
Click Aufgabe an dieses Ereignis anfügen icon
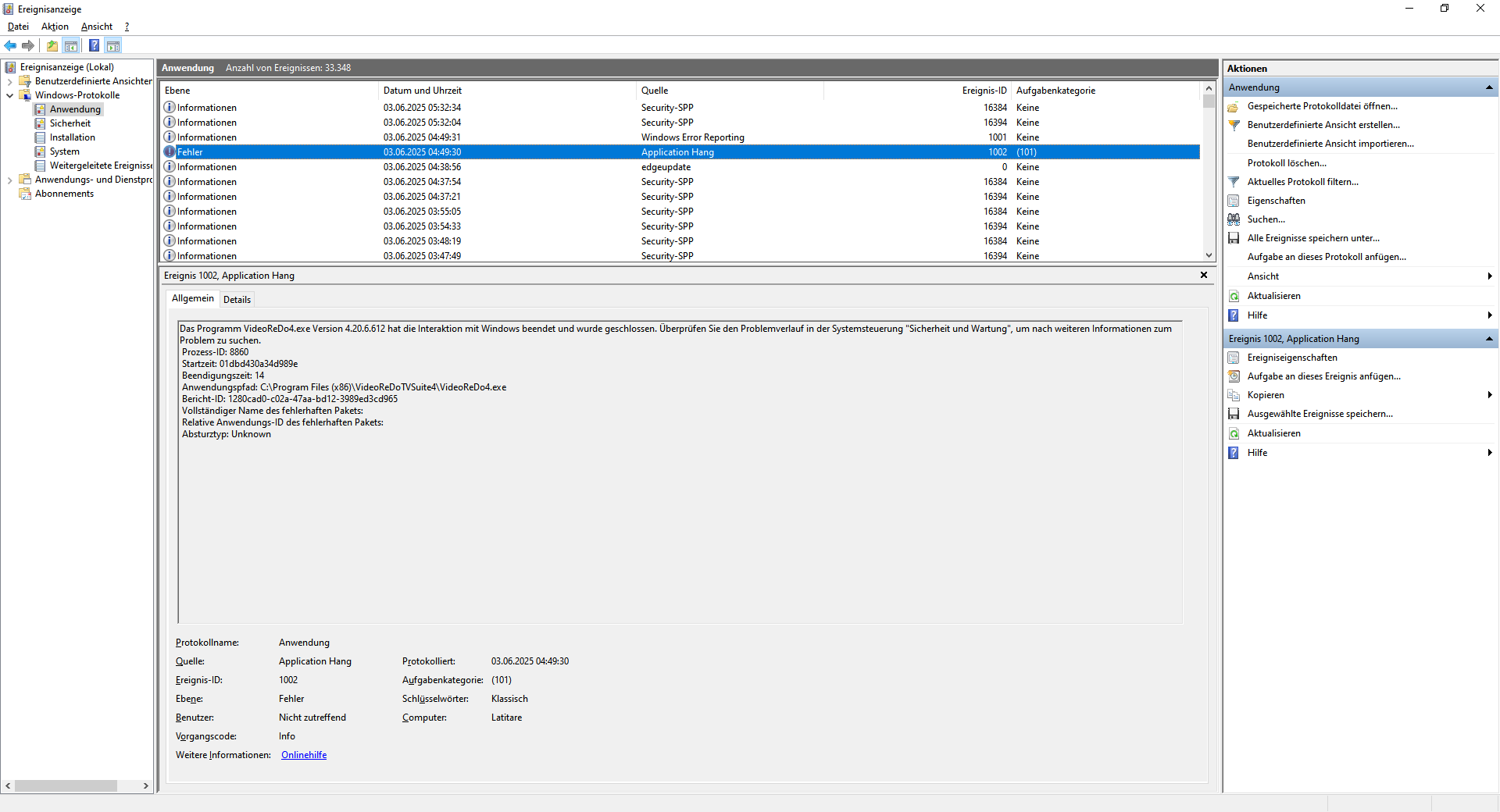(1234, 376)
